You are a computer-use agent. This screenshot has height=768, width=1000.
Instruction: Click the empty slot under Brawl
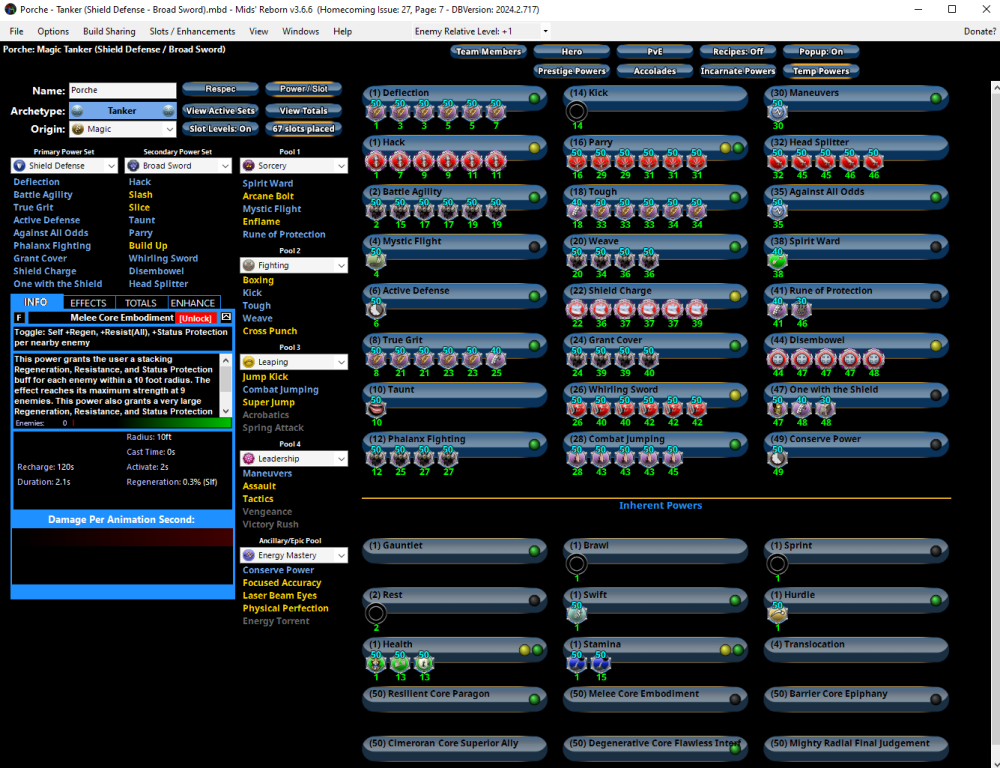pyautogui.click(x=576, y=564)
